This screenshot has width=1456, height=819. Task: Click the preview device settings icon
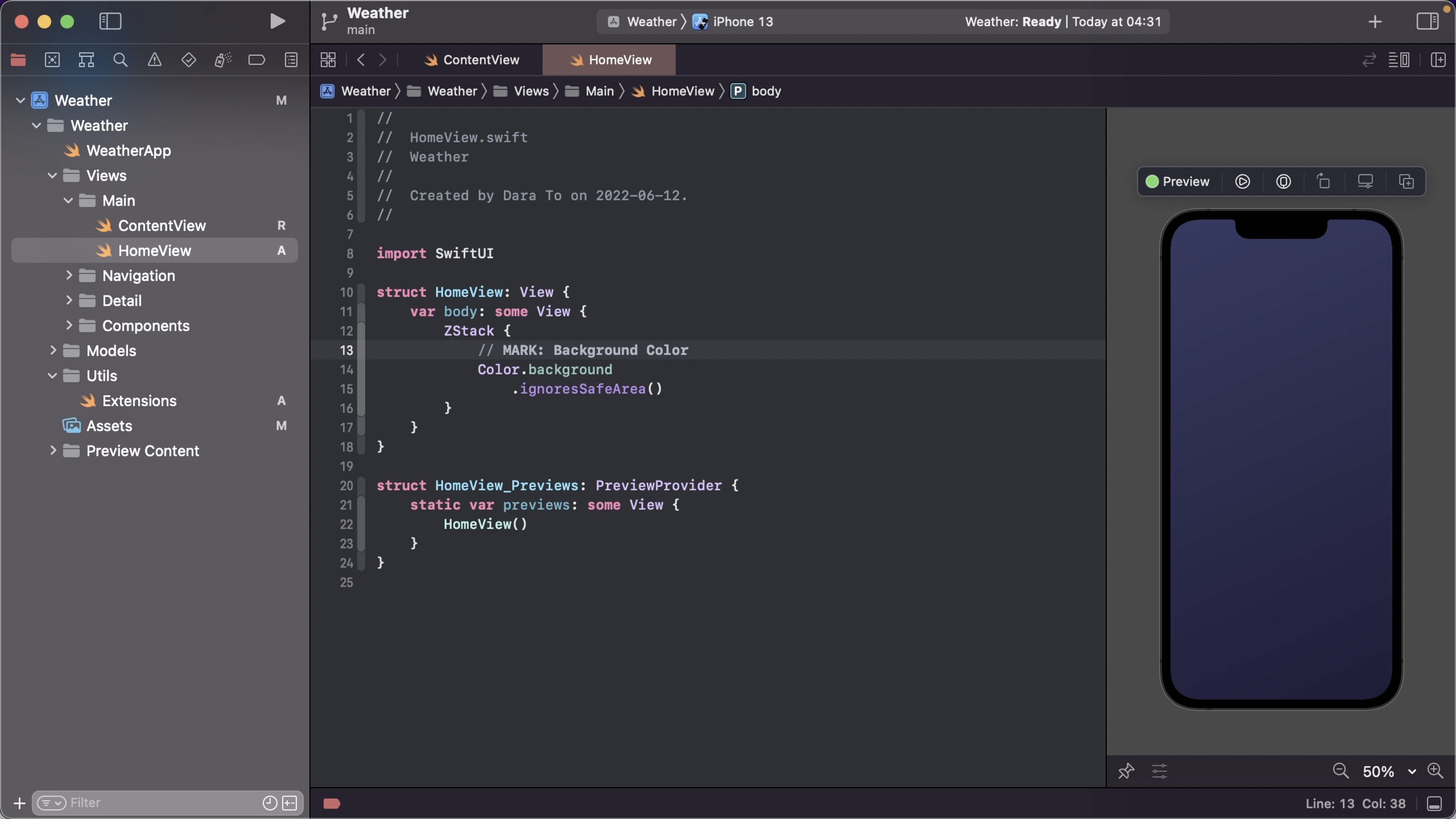(x=1365, y=181)
